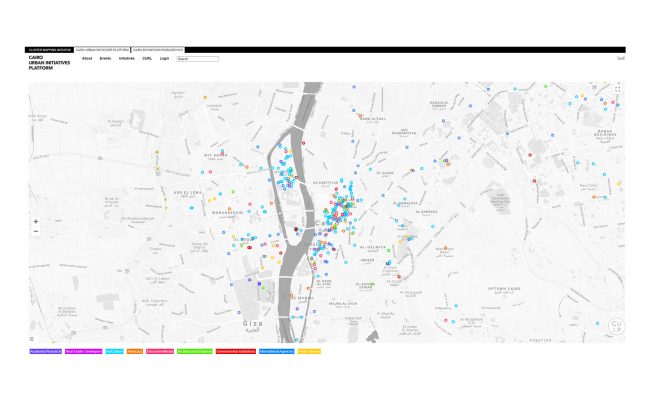Toggle fullscreen map view icon

[618, 89]
